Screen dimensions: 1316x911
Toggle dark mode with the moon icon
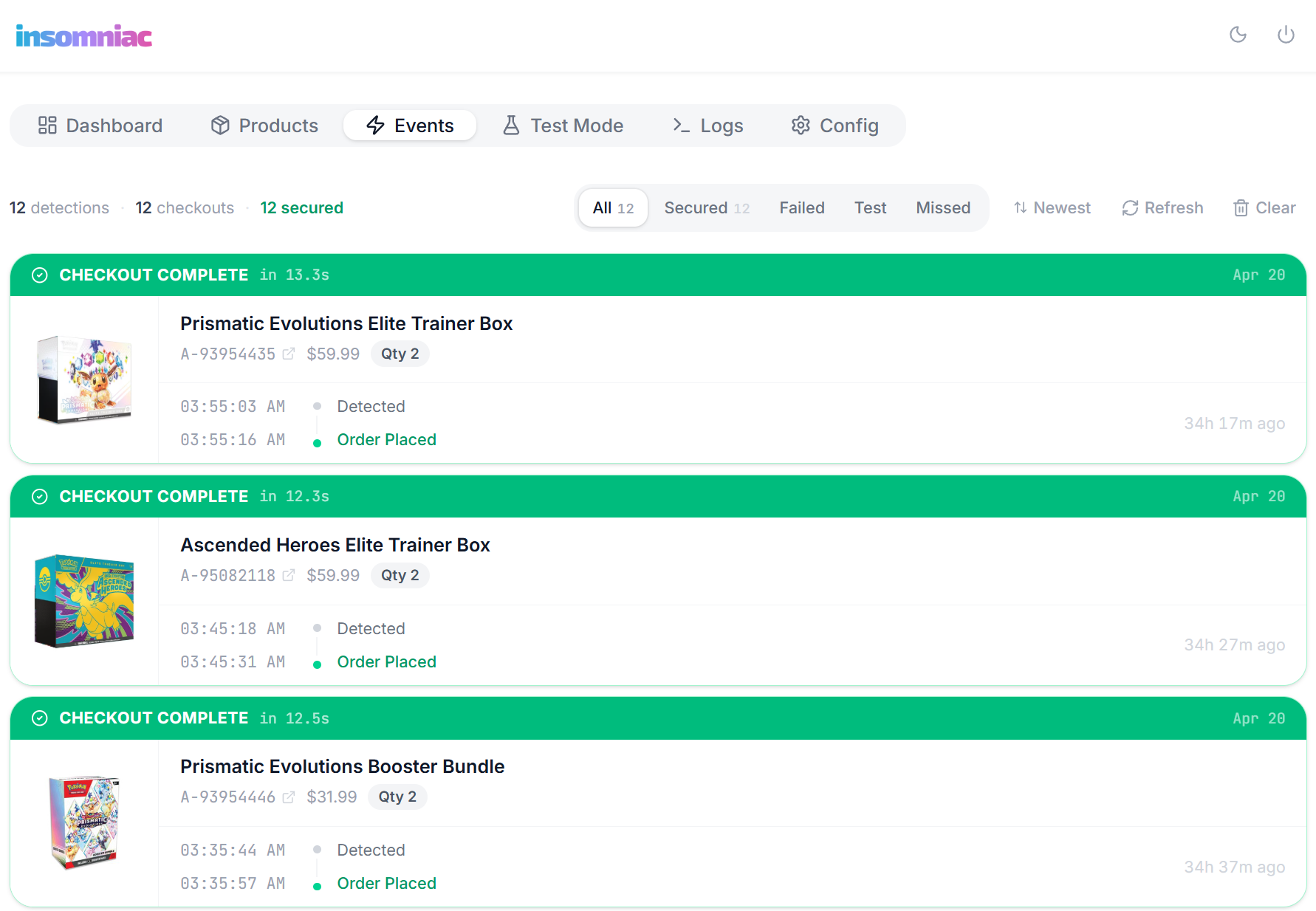point(1238,35)
